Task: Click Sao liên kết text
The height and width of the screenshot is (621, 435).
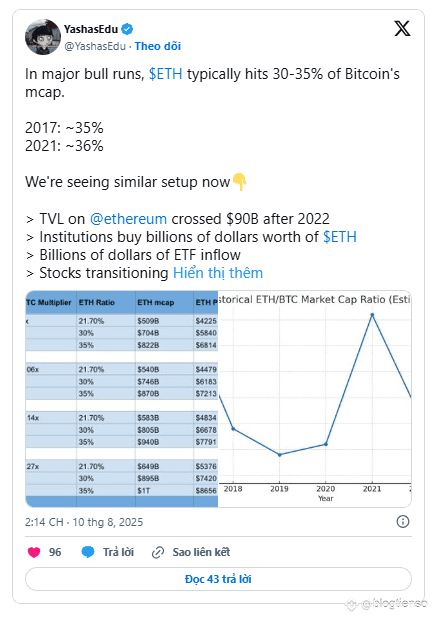Action: (201, 552)
